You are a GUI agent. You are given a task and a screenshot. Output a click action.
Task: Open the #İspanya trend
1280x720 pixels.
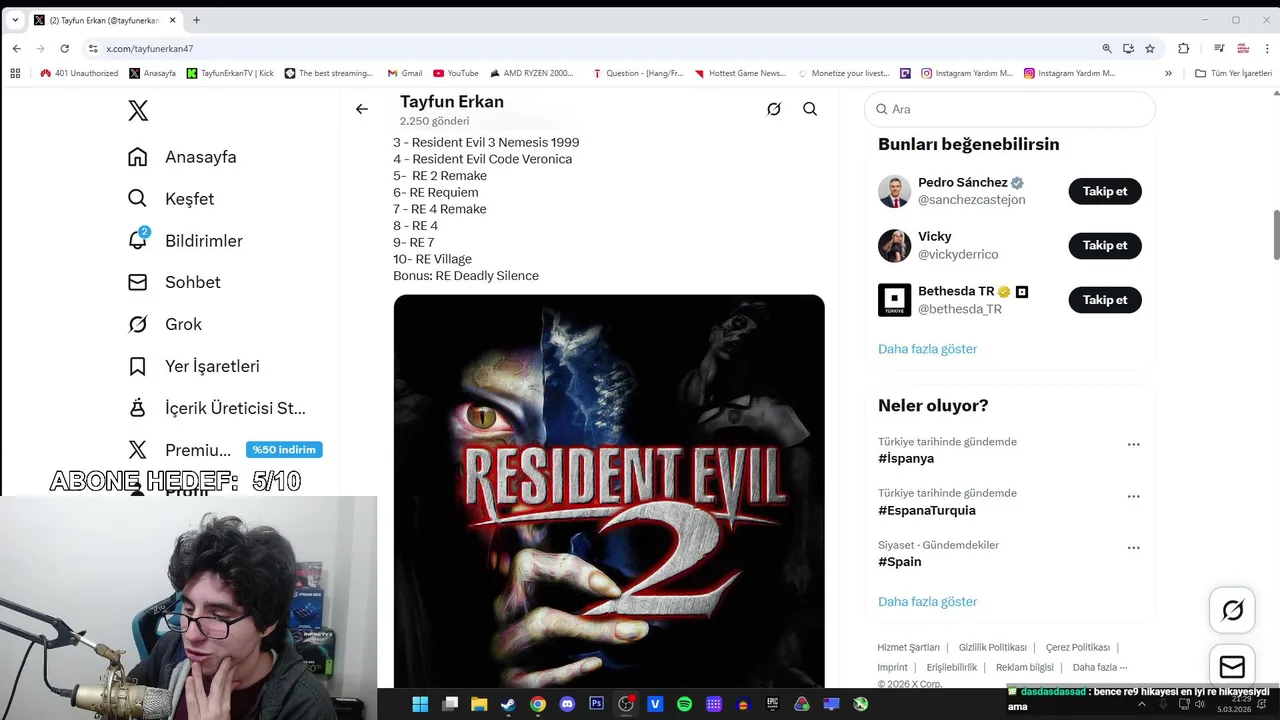click(906, 458)
